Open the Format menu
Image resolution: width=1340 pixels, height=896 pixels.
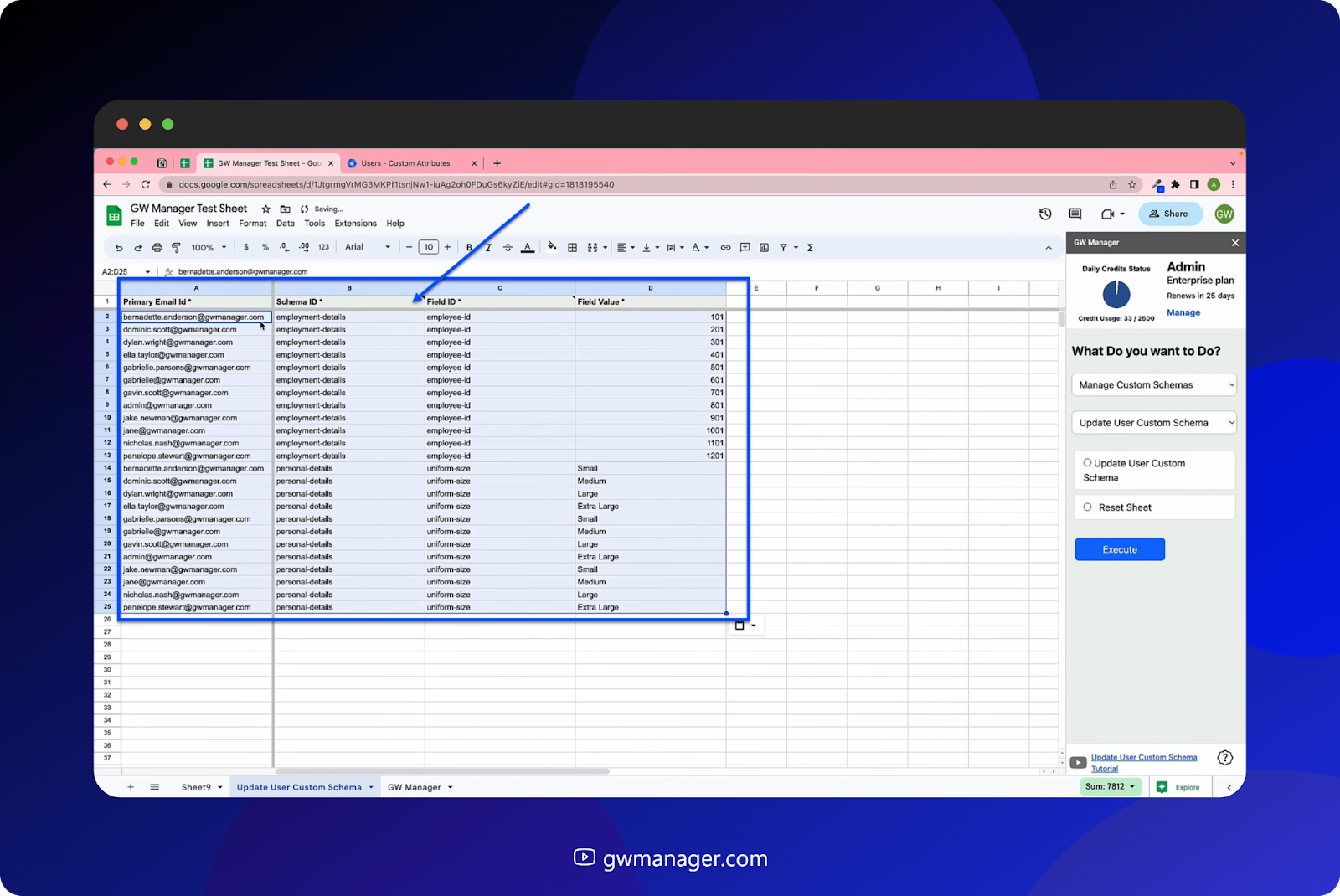click(253, 224)
